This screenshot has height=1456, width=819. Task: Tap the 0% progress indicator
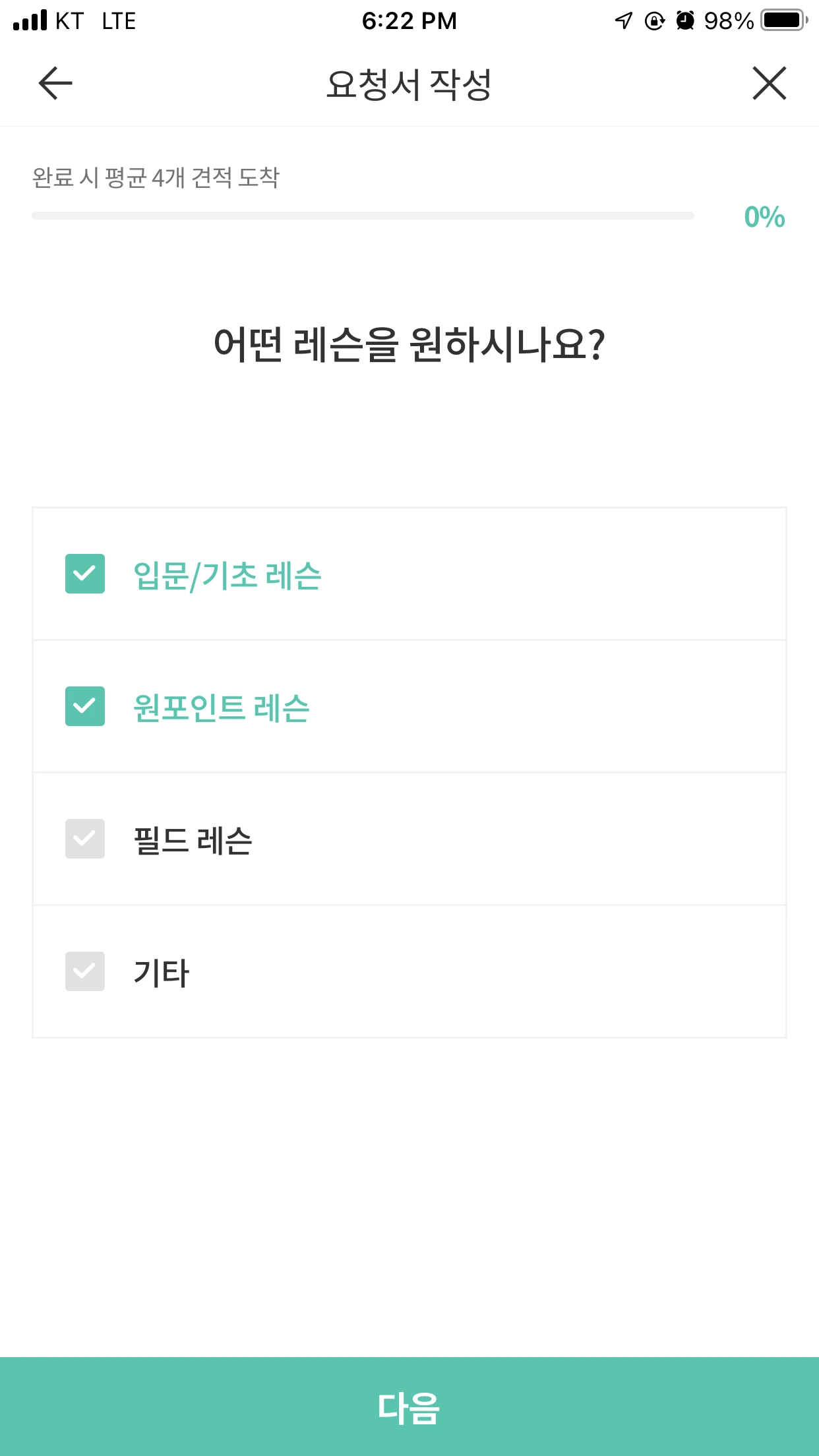click(x=764, y=217)
